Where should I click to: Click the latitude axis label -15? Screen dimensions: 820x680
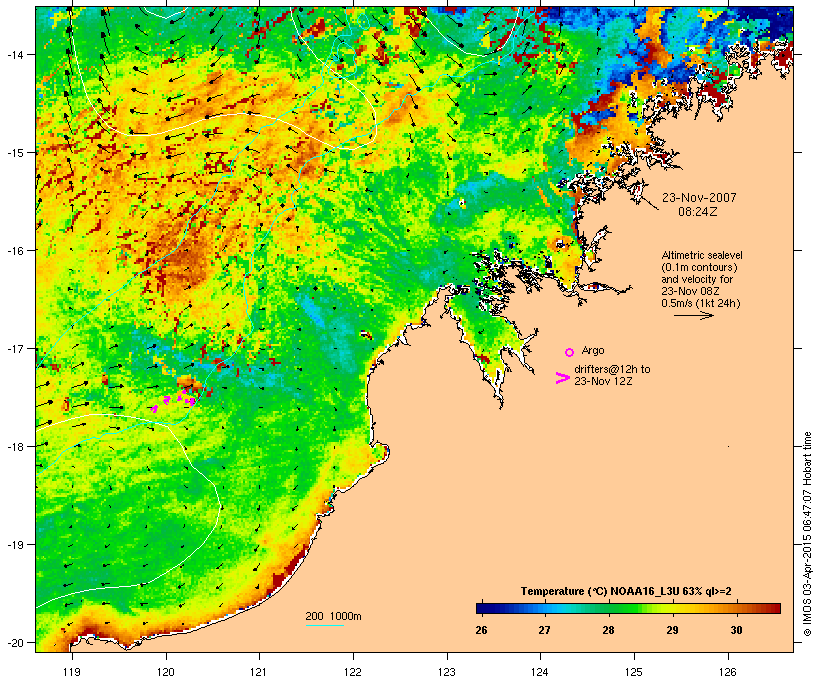(x=14, y=152)
